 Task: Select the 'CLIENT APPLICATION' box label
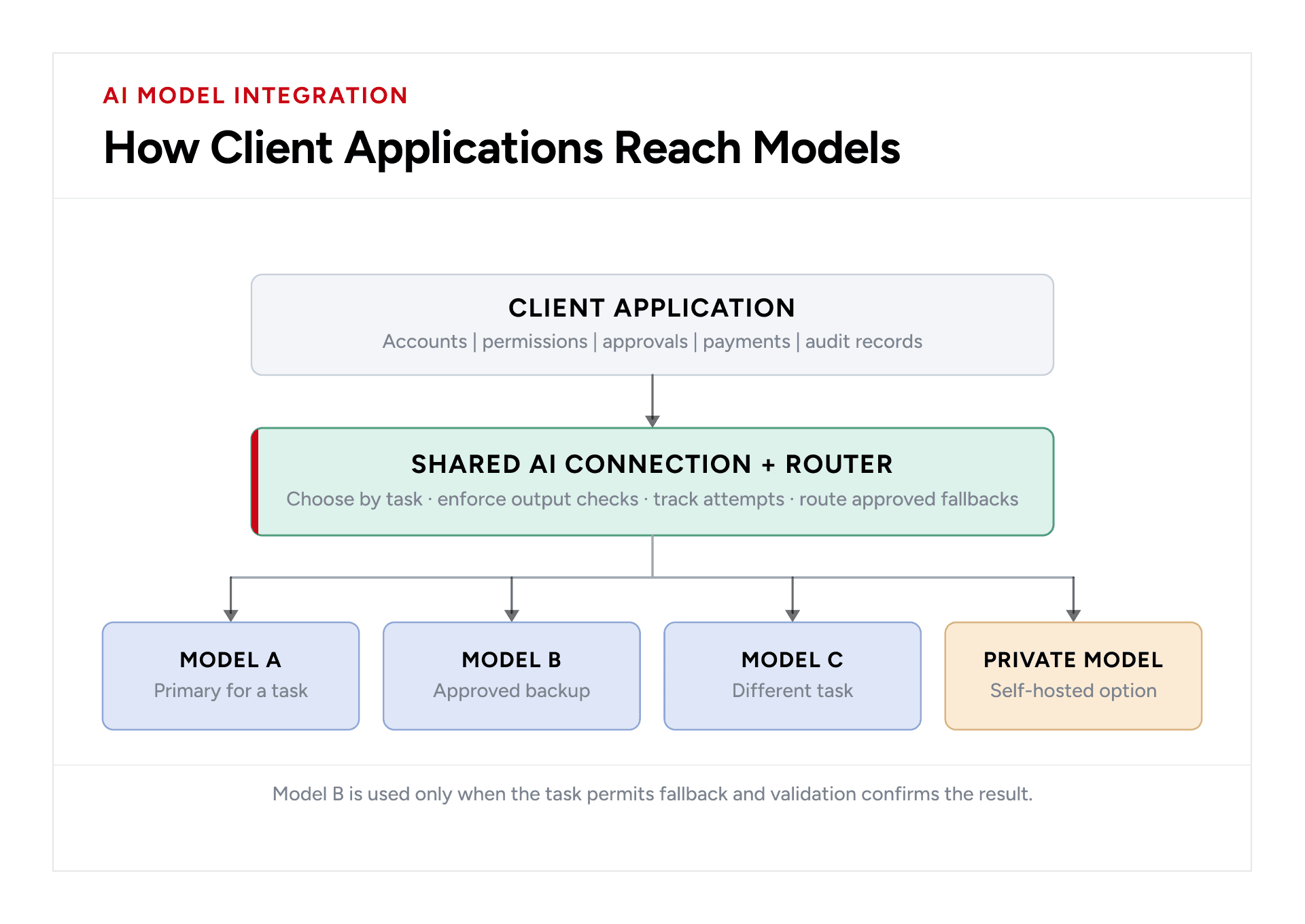point(652,308)
